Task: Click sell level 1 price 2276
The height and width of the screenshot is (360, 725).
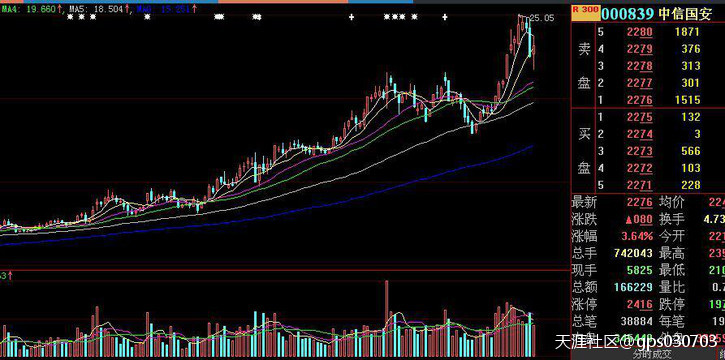Action: (639, 100)
